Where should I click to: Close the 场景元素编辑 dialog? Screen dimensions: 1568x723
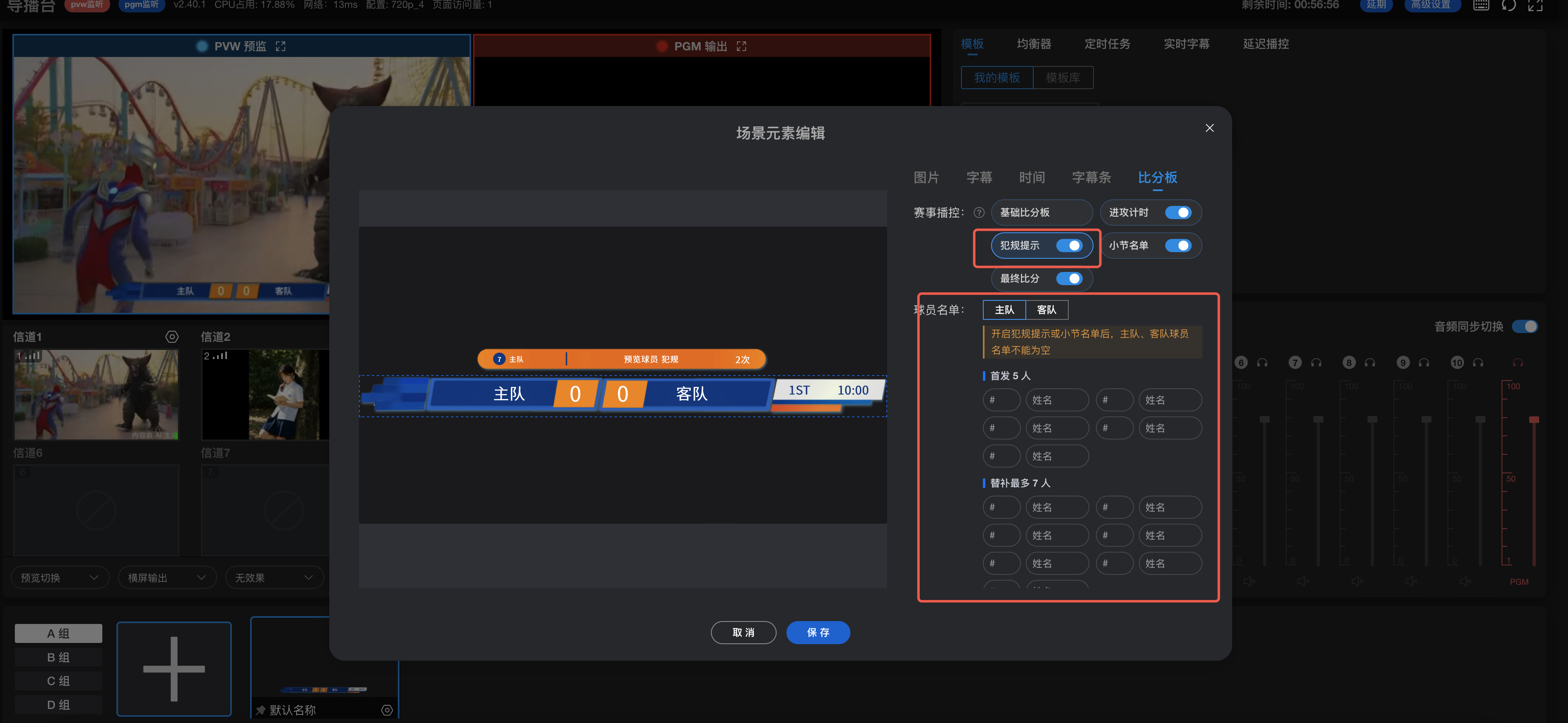pos(1209,128)
